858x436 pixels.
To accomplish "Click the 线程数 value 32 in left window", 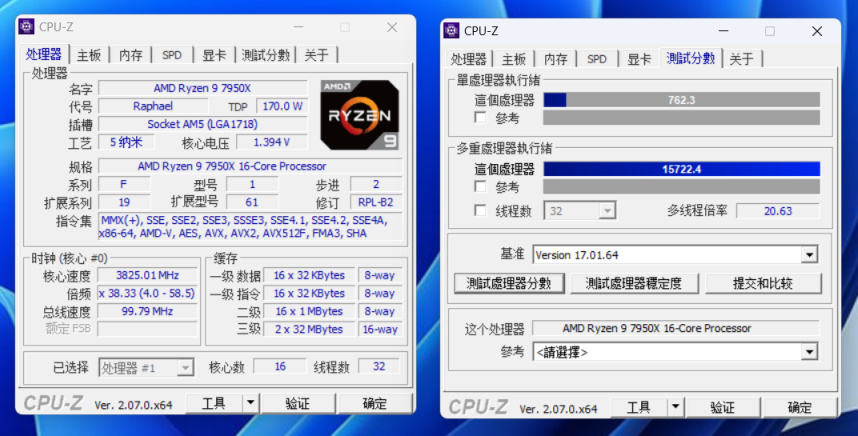I will (379, 367).
